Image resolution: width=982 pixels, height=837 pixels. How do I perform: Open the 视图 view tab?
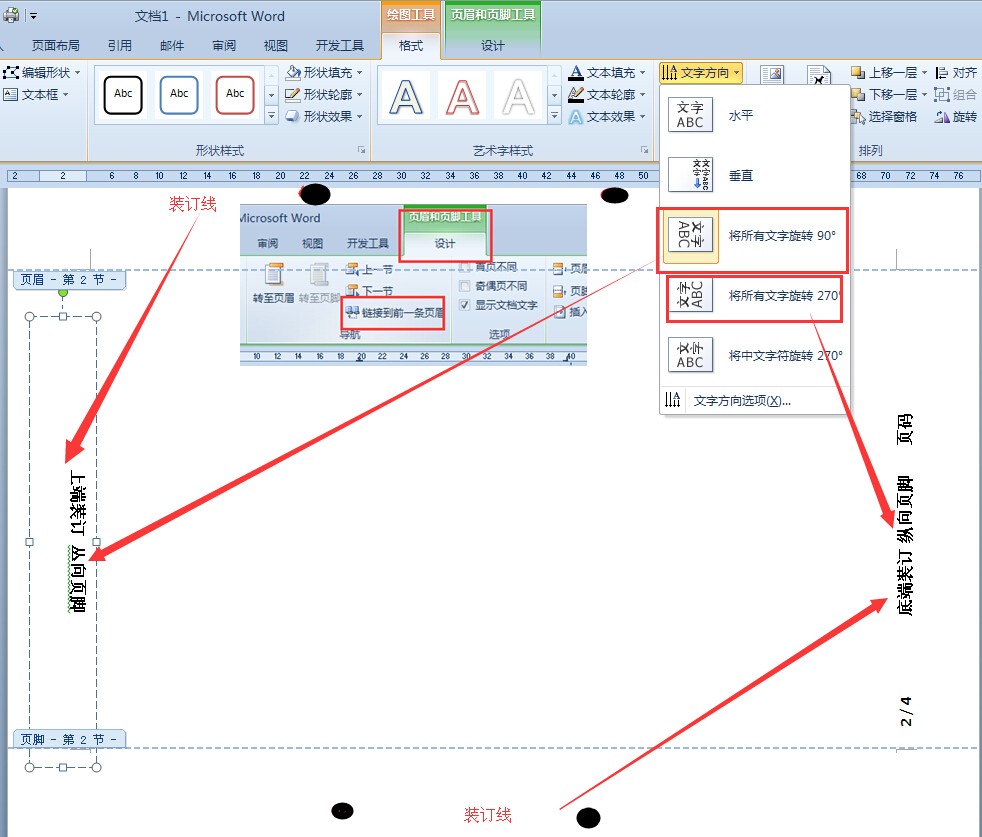point(276,46)
